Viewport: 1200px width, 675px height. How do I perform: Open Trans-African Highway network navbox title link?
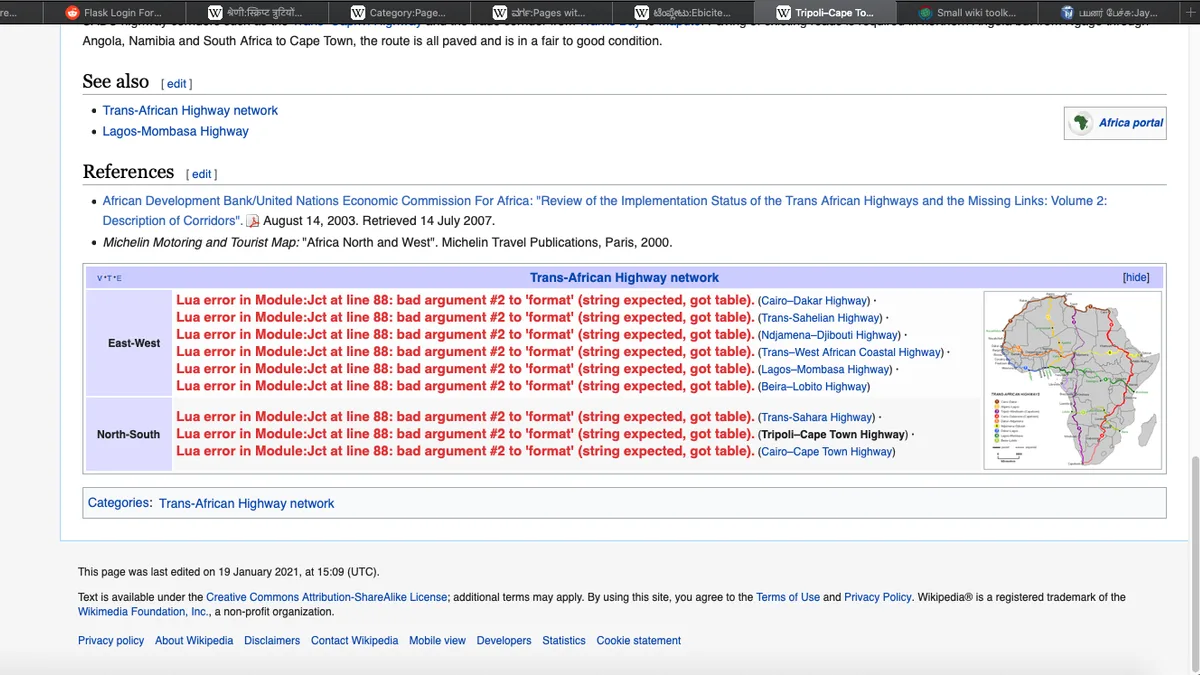click(x=624, y=278)
